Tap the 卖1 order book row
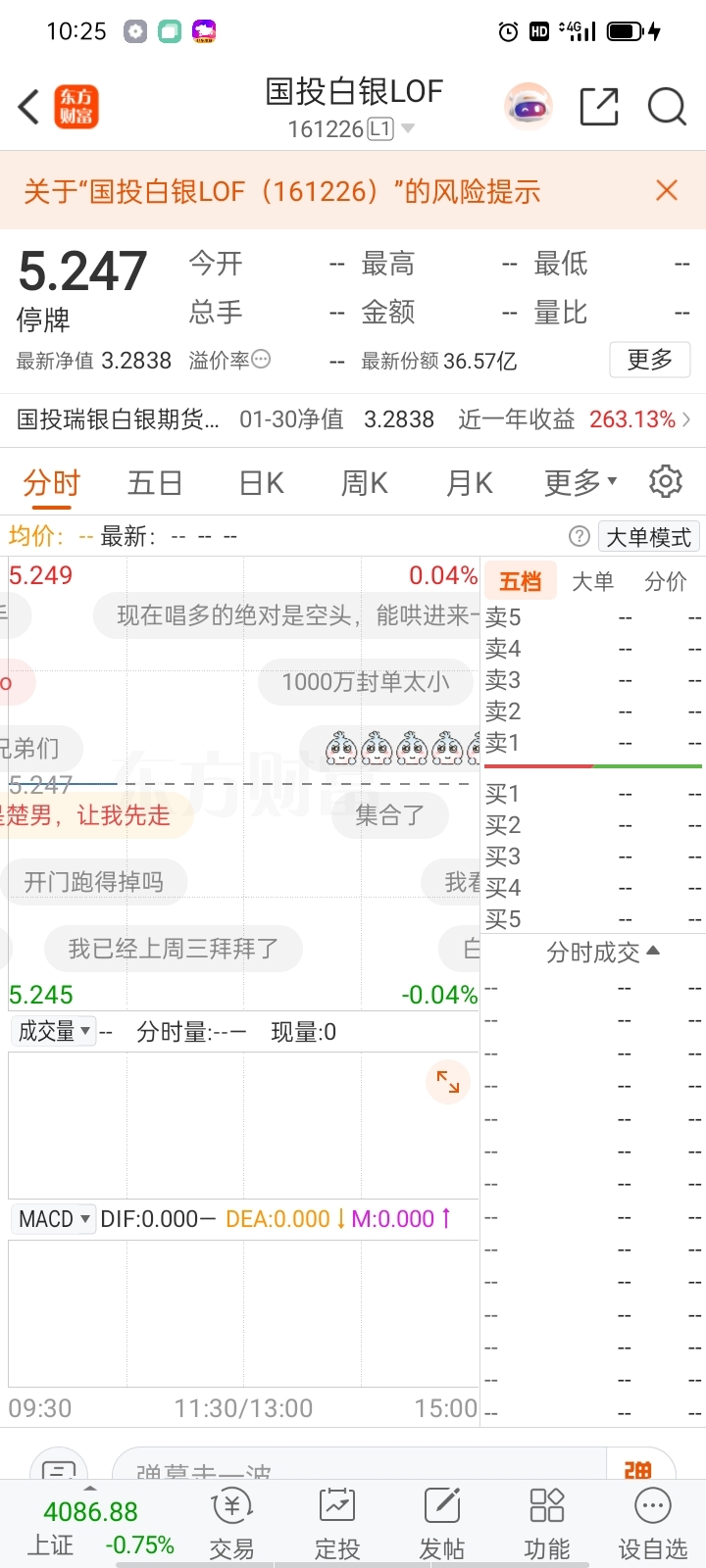This screenshot has height=1568, width=706. (x=593, y=743)
